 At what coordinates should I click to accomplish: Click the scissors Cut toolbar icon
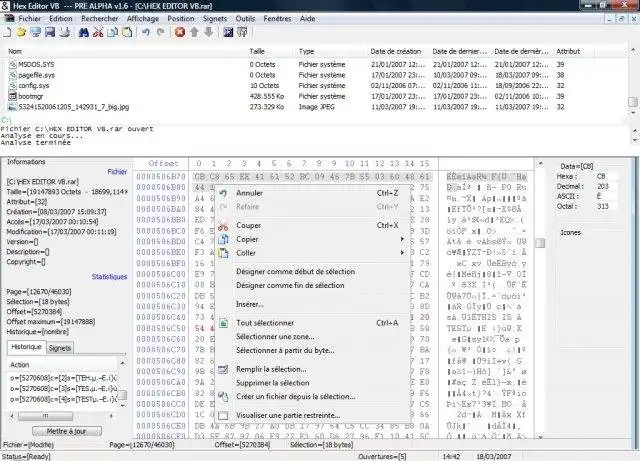pyautogui.click(x=98, y=32)
